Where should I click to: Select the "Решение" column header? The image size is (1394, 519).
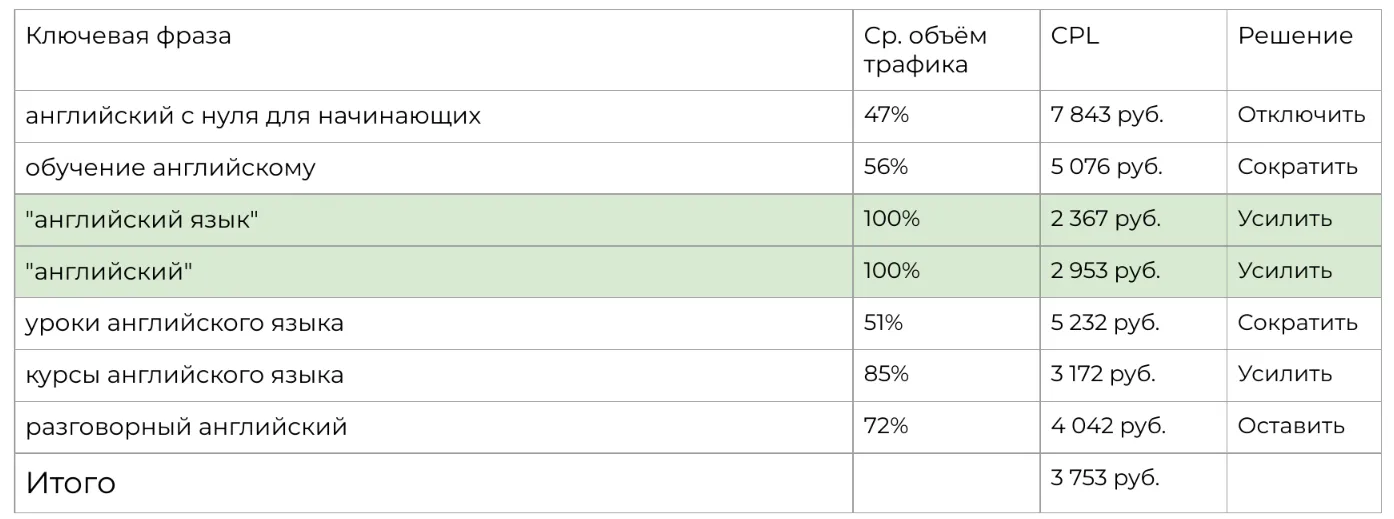pos(1295,37)
